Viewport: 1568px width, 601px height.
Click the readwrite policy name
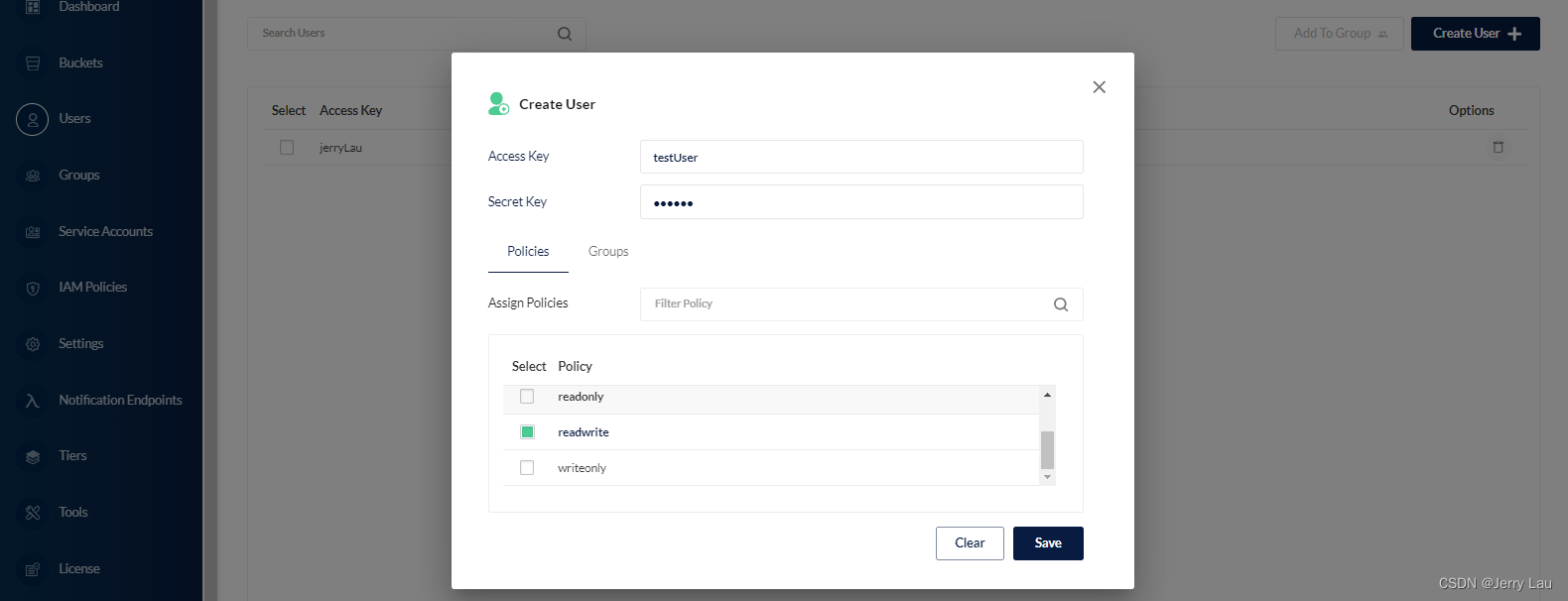pos(584,432)
